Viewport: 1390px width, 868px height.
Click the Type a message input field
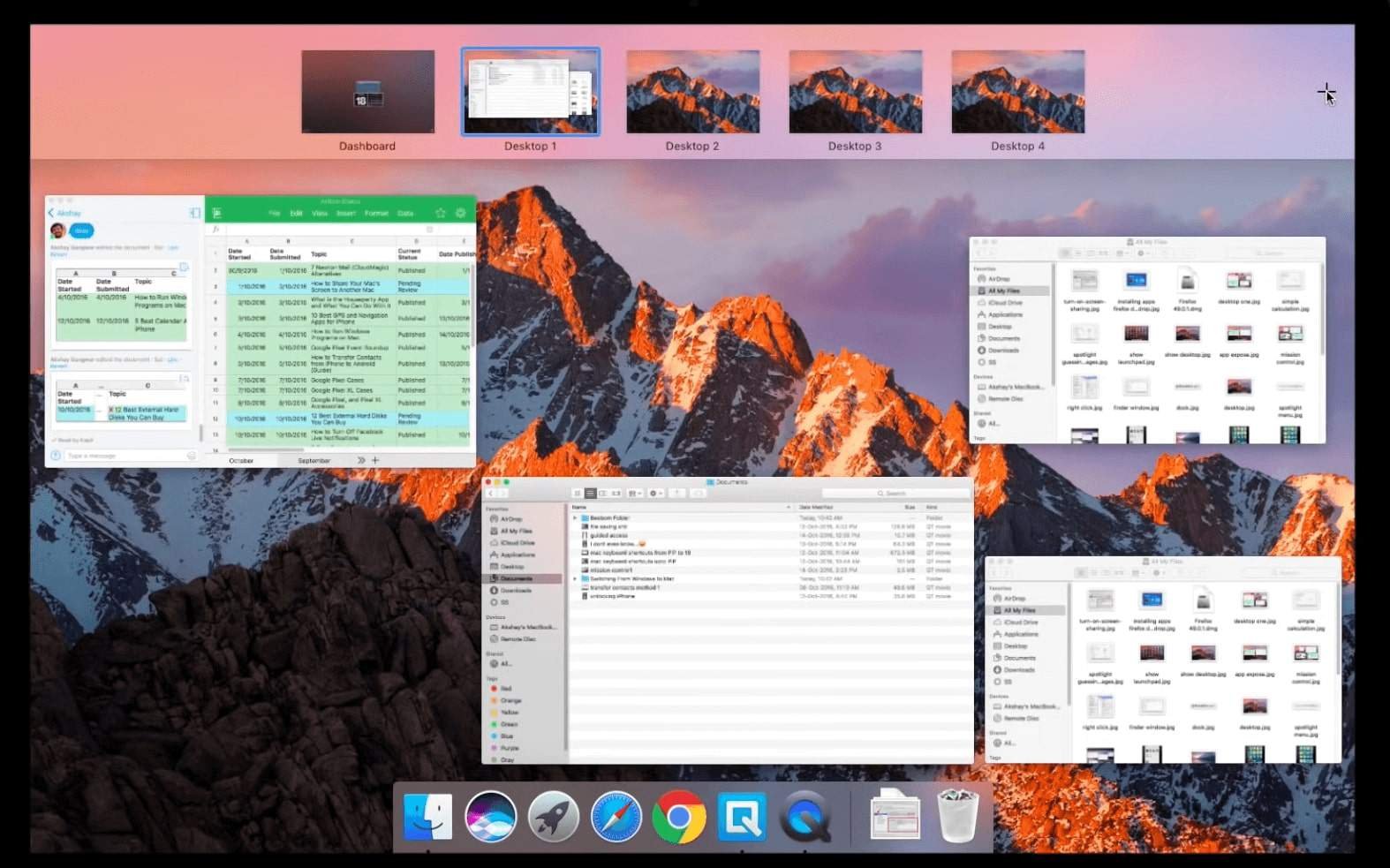point(124,456)
